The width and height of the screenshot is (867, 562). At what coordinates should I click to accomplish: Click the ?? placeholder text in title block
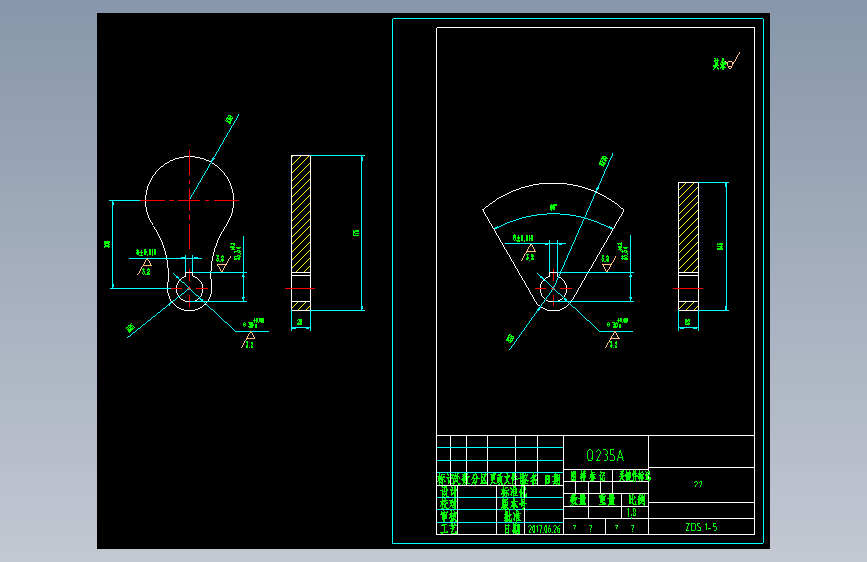coord(698,484)
